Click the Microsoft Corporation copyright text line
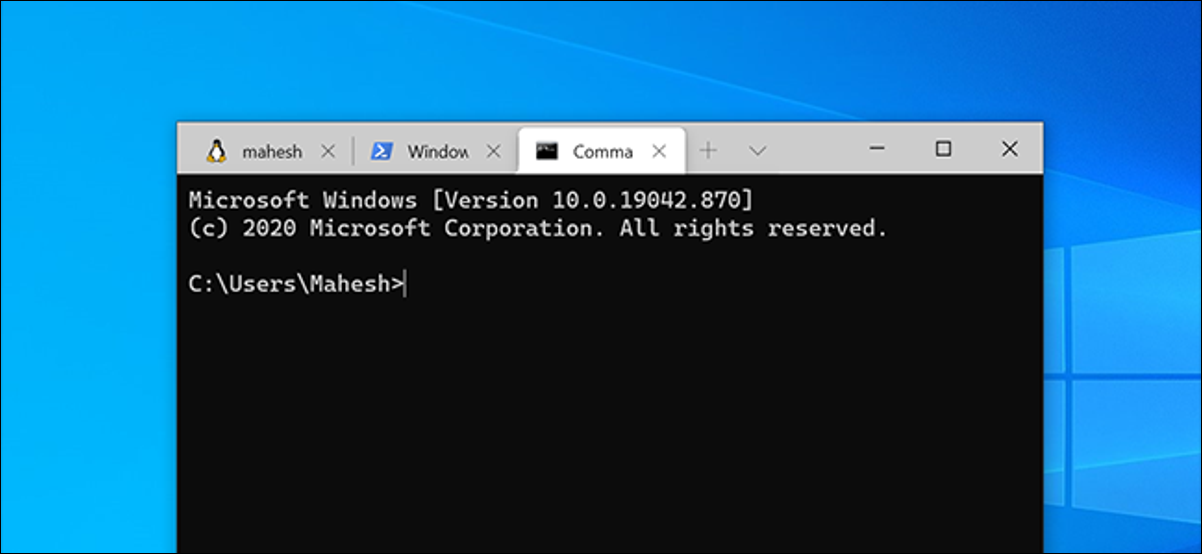The image size is (1202, 554). pyautogui.click(x=538, y=228)
